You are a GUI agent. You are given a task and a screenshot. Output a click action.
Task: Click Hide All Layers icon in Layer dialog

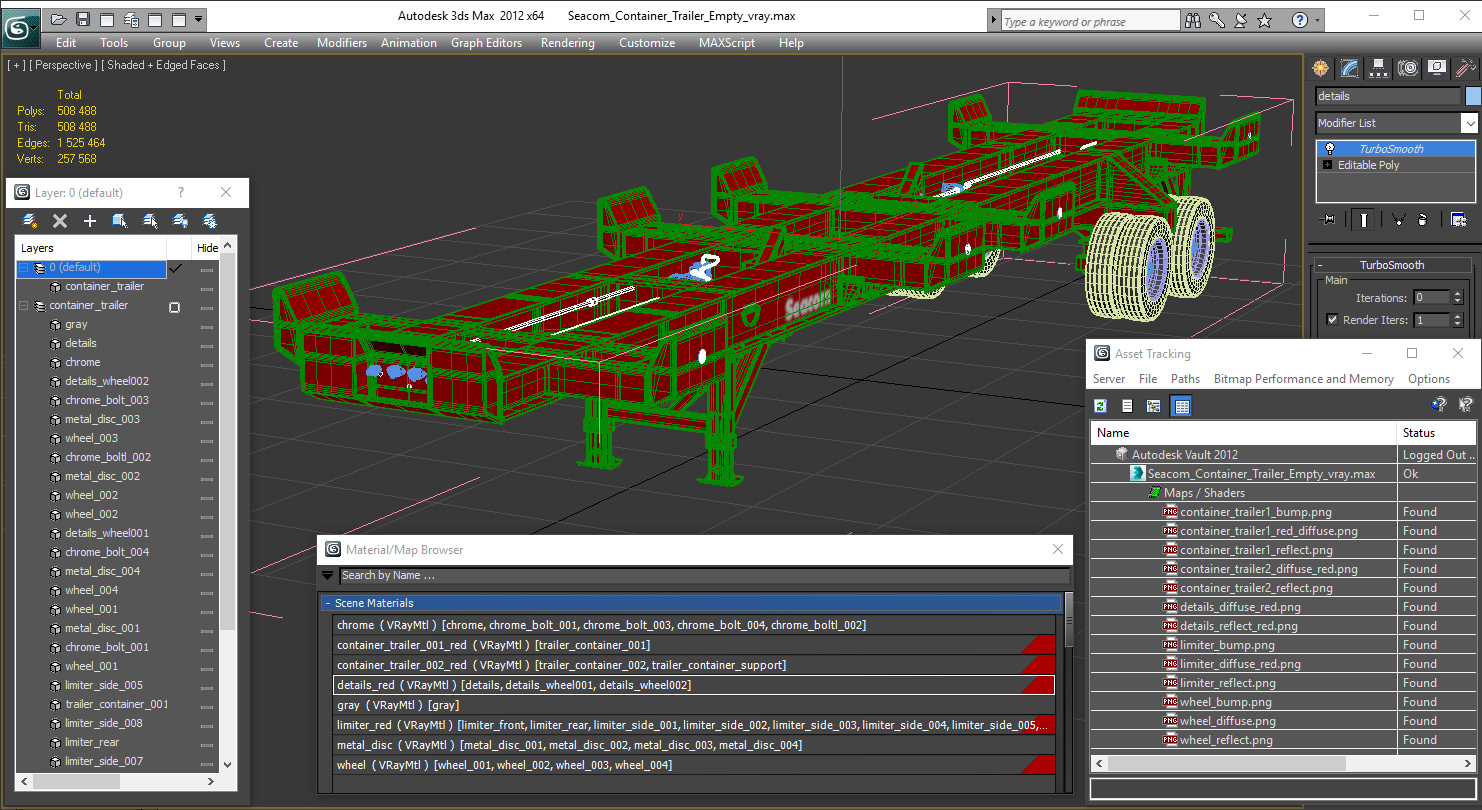[180, 221]
